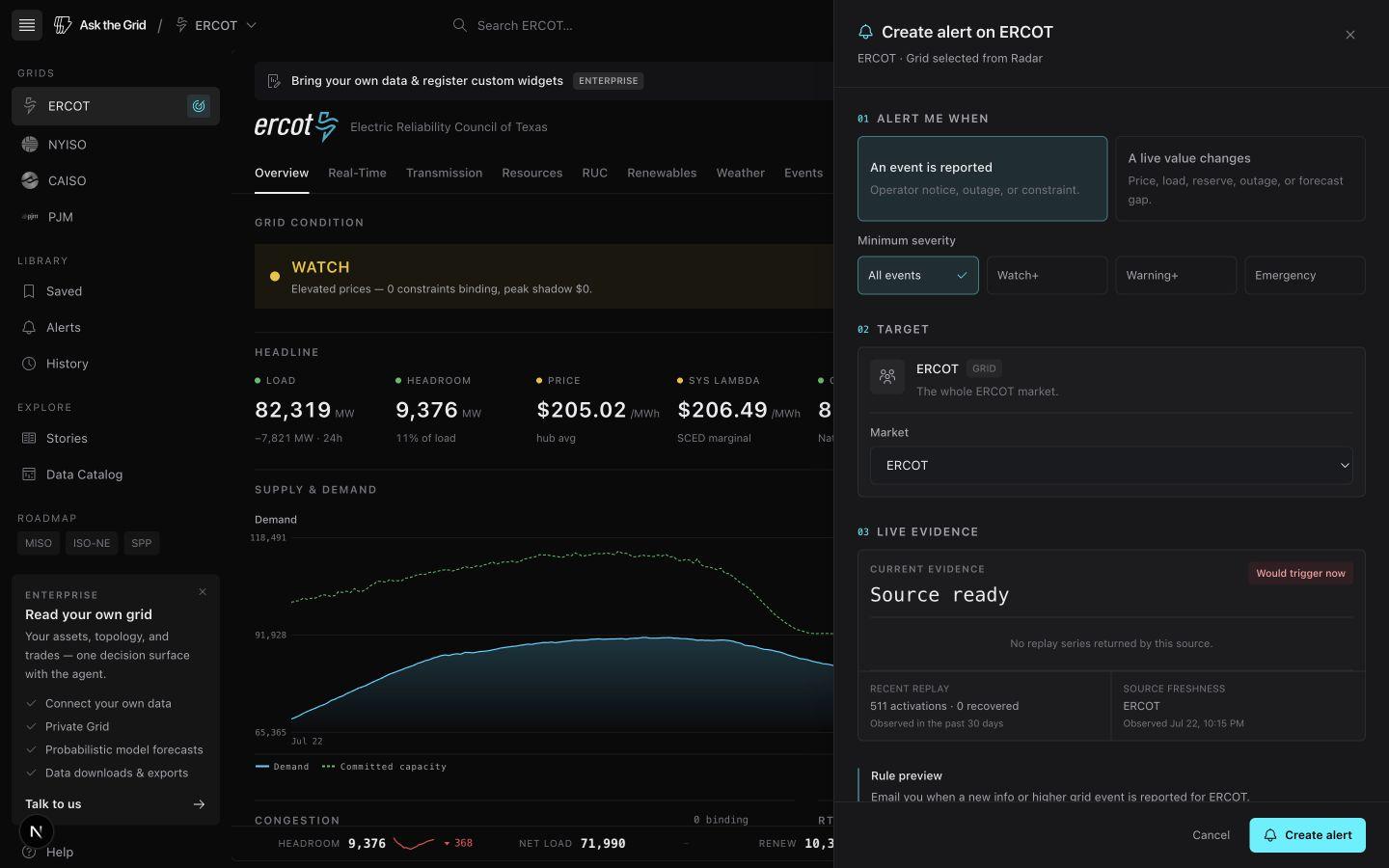Viewport: 1389px width, 868px height.
Task: Choose Watch+ minimum severity
Action: [1047, 276]
